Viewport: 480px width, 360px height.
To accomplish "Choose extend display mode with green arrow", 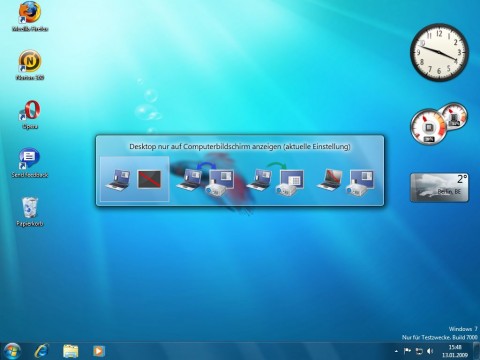I will click(x=275, y=179).
